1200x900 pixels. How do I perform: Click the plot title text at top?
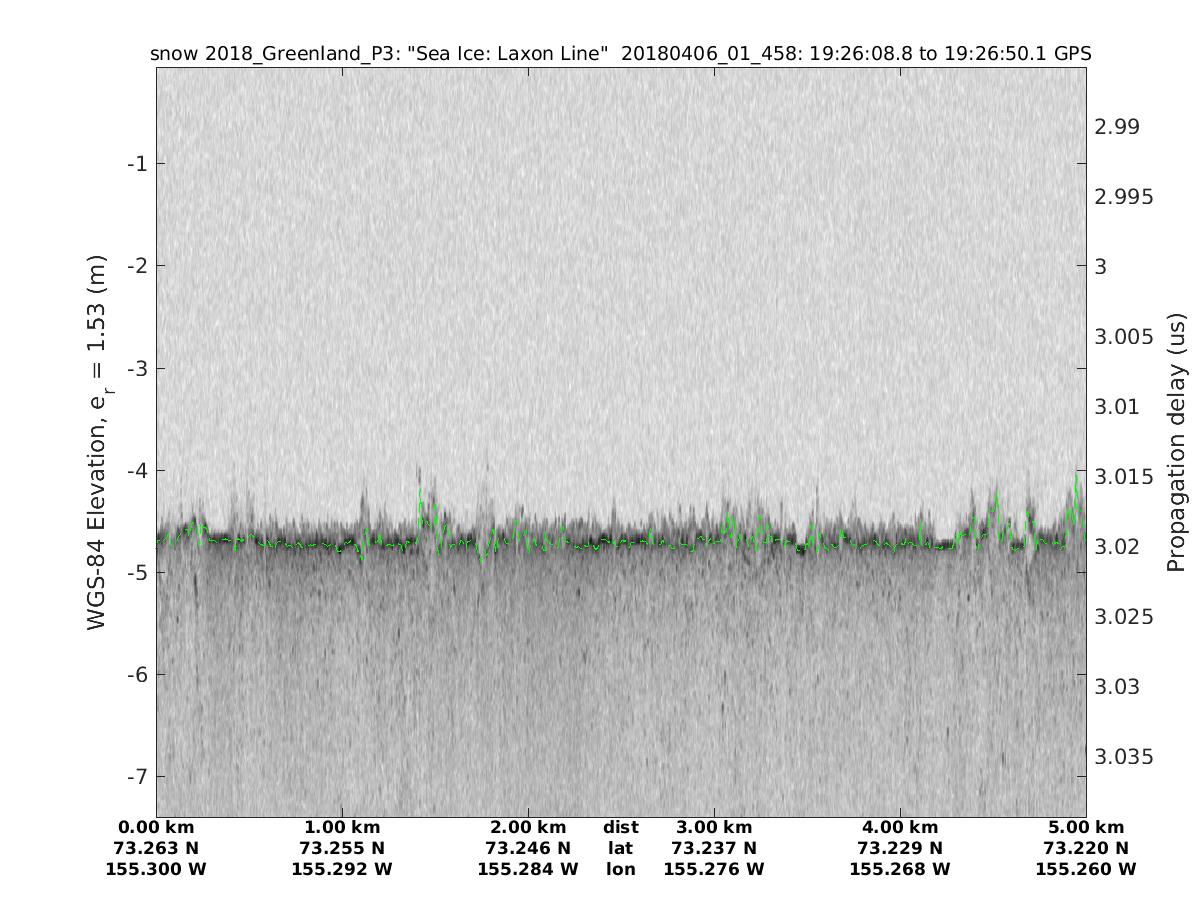pos(620,53)
